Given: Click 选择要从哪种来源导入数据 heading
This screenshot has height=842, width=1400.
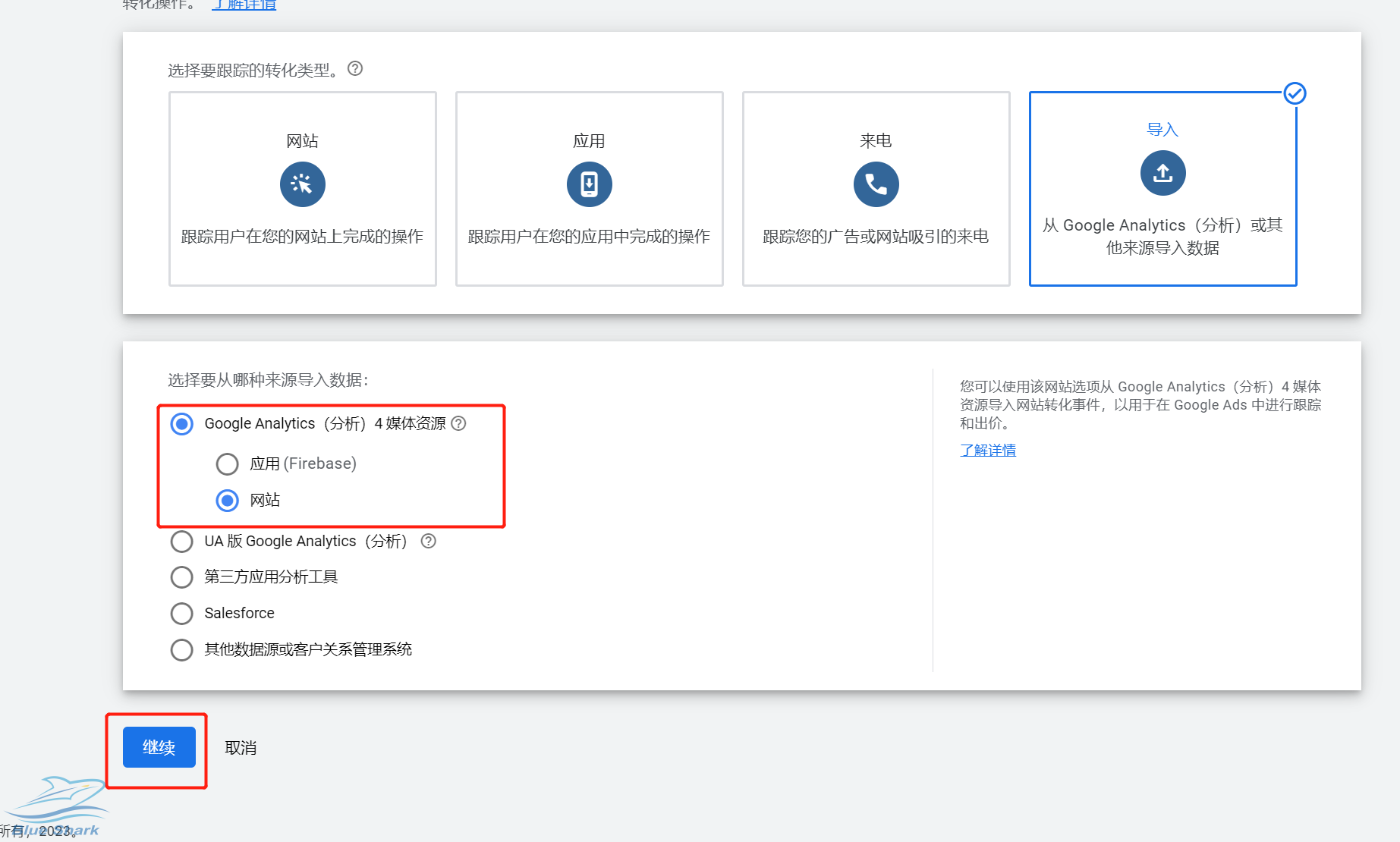Looking at the screenshot, I should [268, 380].
